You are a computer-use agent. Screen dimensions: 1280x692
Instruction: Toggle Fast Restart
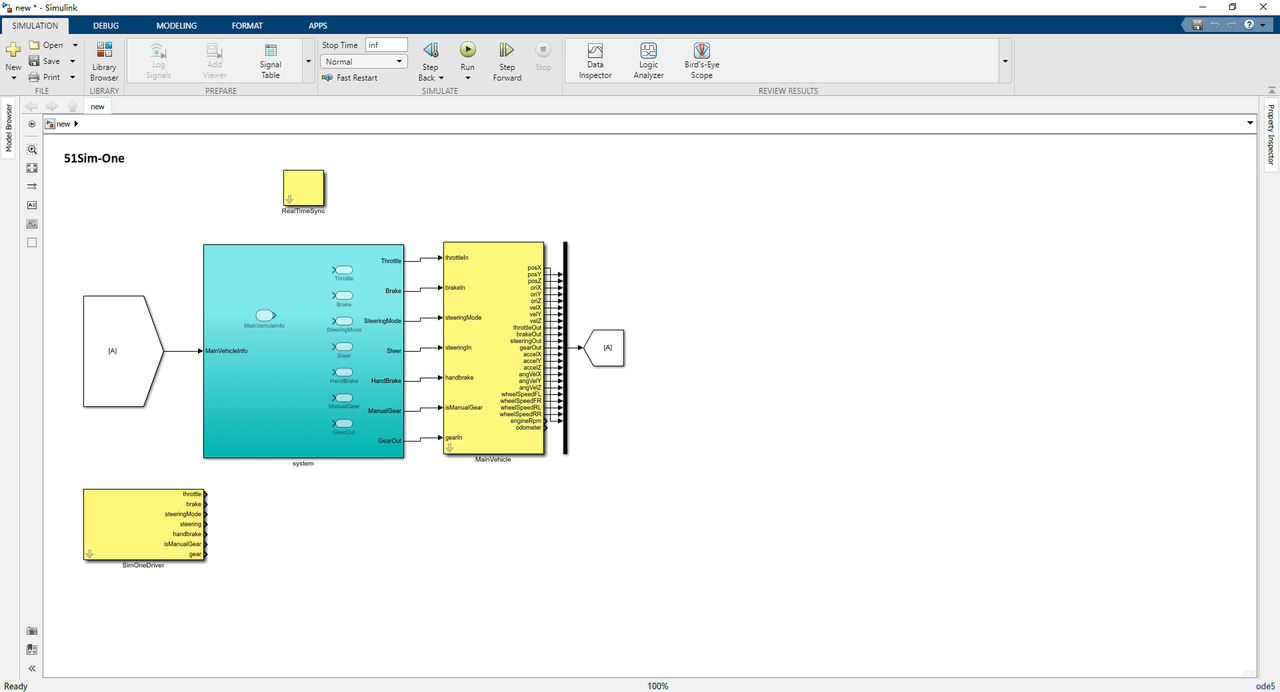coord(350,77)
